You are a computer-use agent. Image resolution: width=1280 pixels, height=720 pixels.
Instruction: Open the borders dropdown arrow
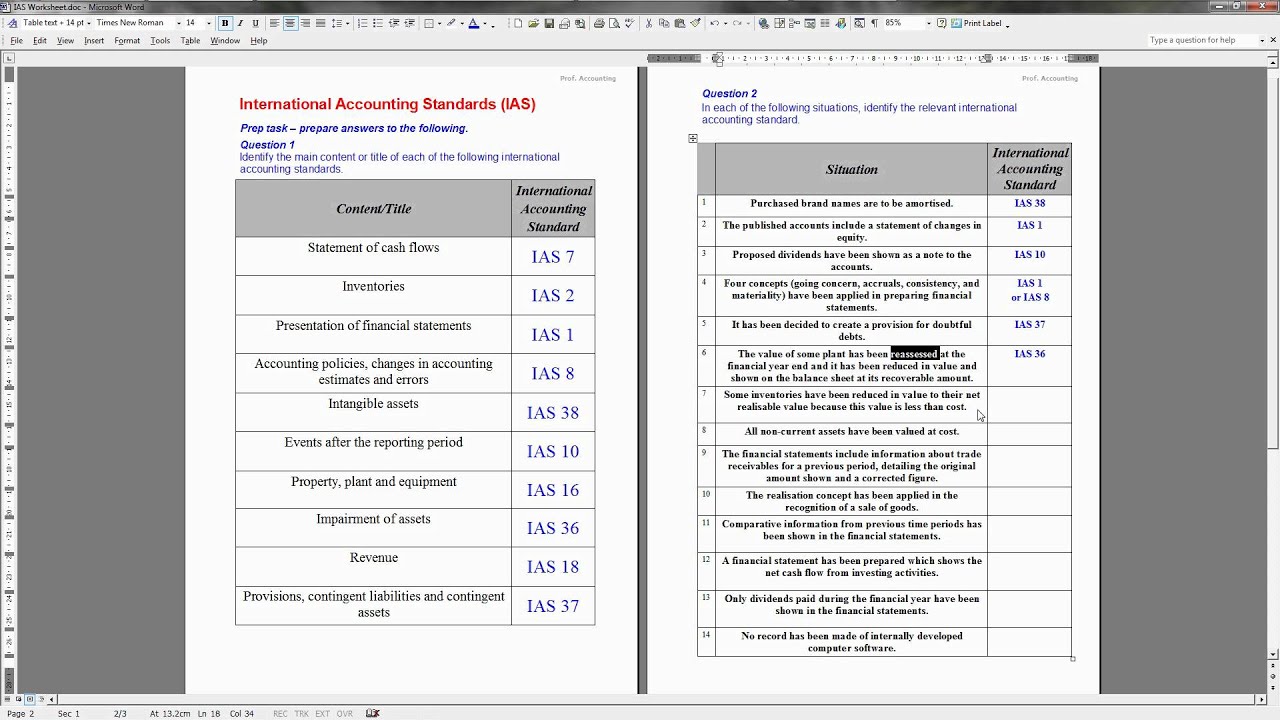(x=440, y=23)
